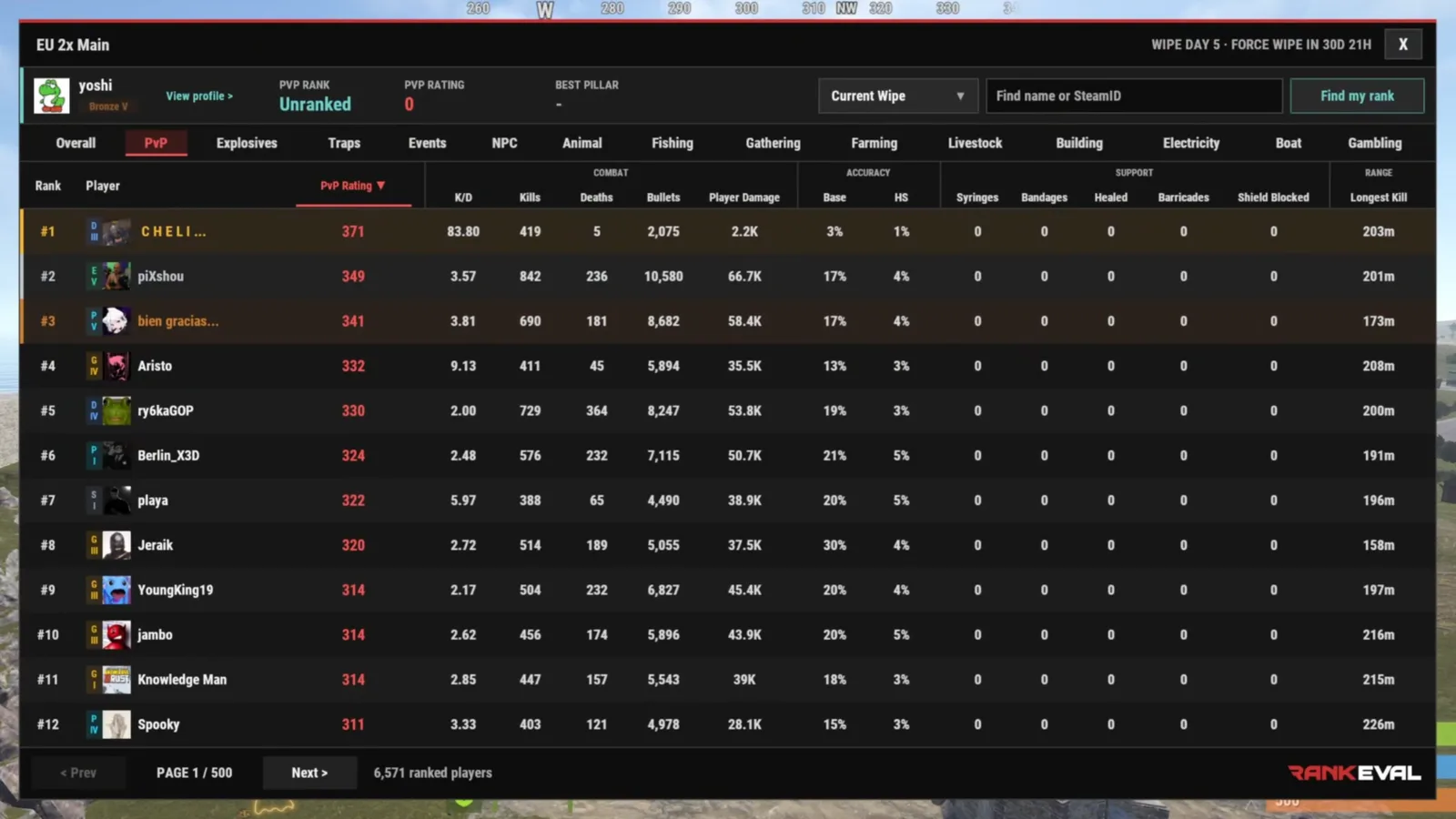1456x819 pixels.
Task: Click CHELI's 83.80 K/D value
Action: 463,231
